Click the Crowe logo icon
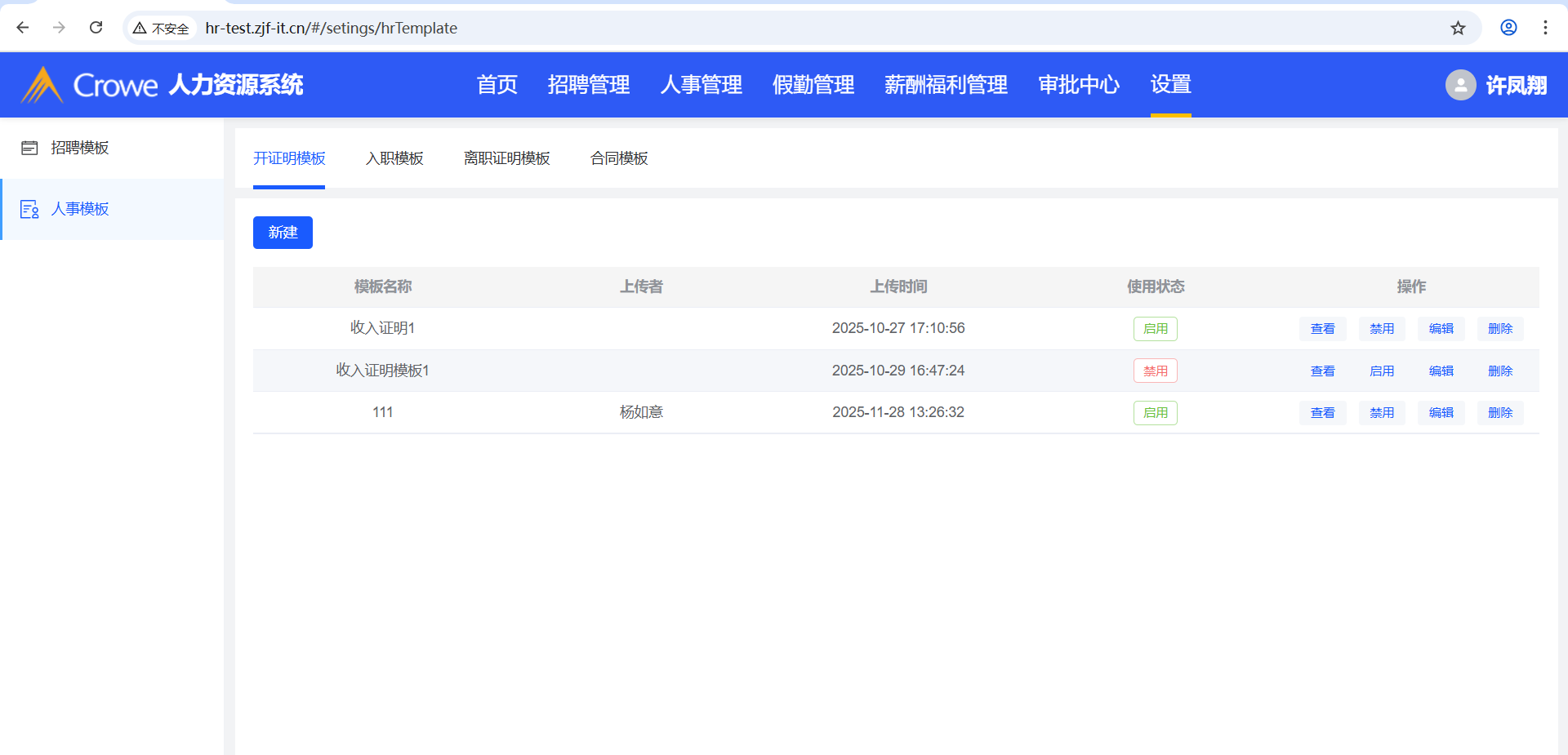This screenshot has height=755, width=1568. coord(42,85)
